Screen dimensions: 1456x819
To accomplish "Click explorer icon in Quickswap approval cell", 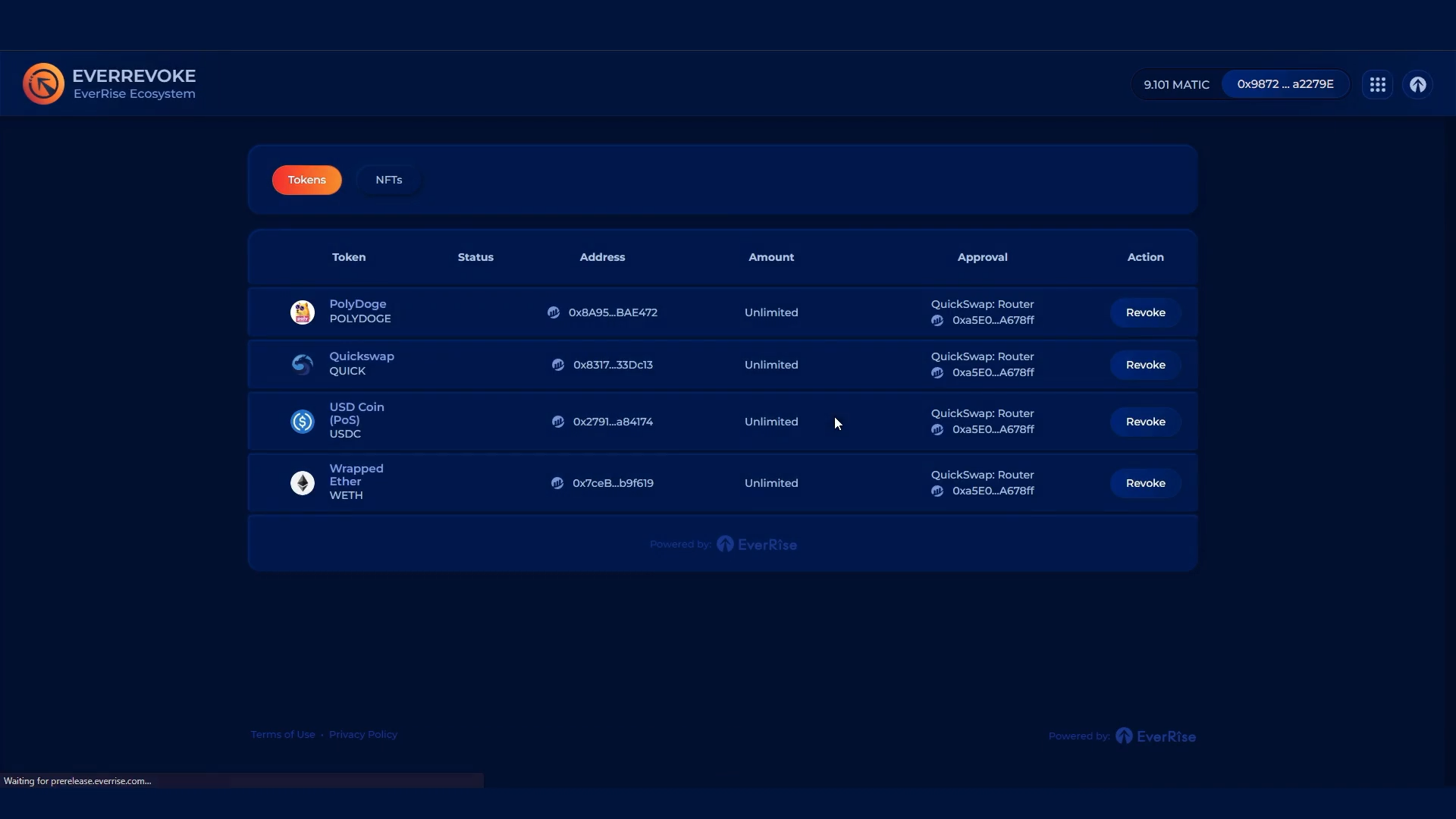I will pyautogui.click(x=937, y=373).
